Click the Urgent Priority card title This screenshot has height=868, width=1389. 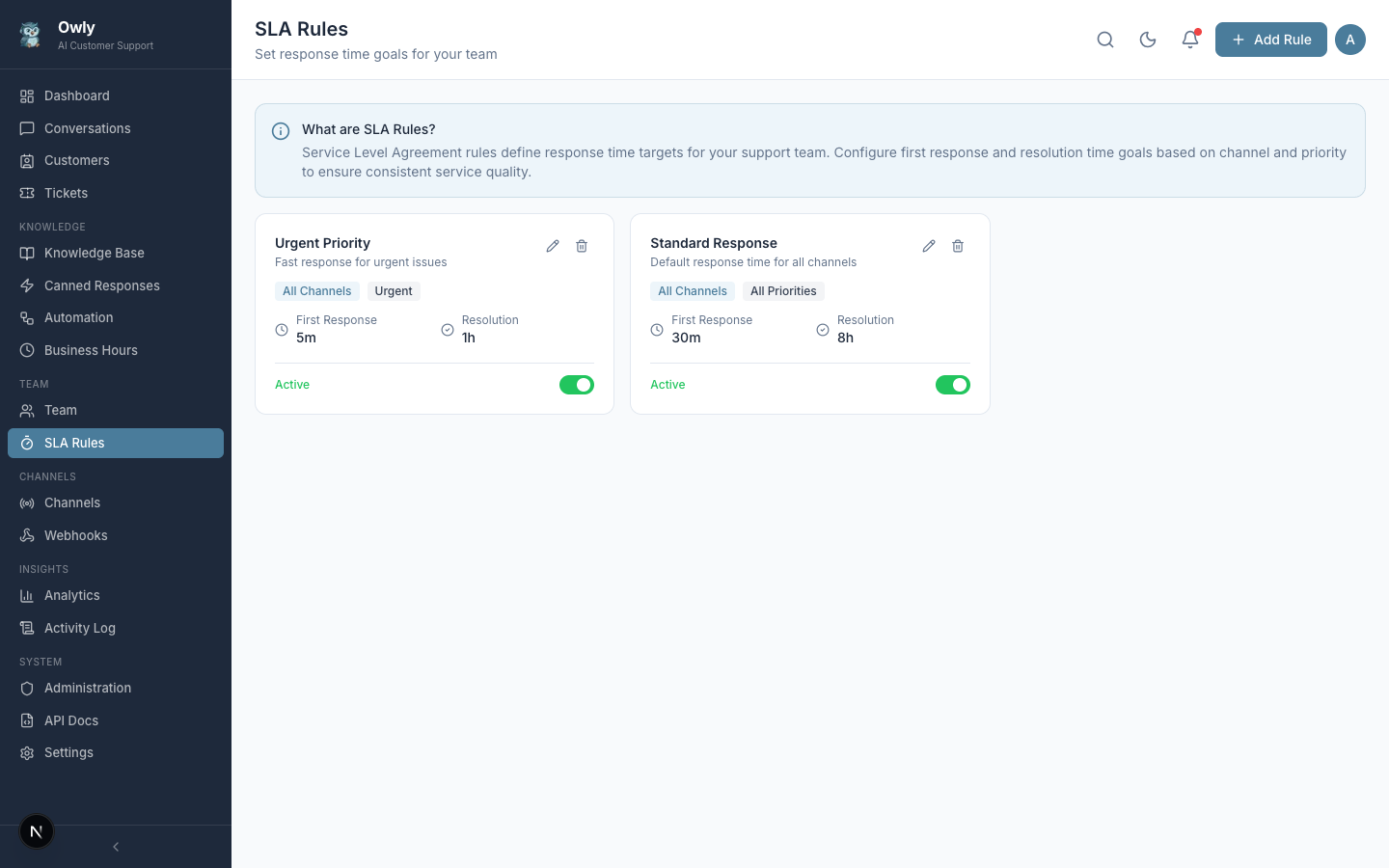tap(322, 243)
